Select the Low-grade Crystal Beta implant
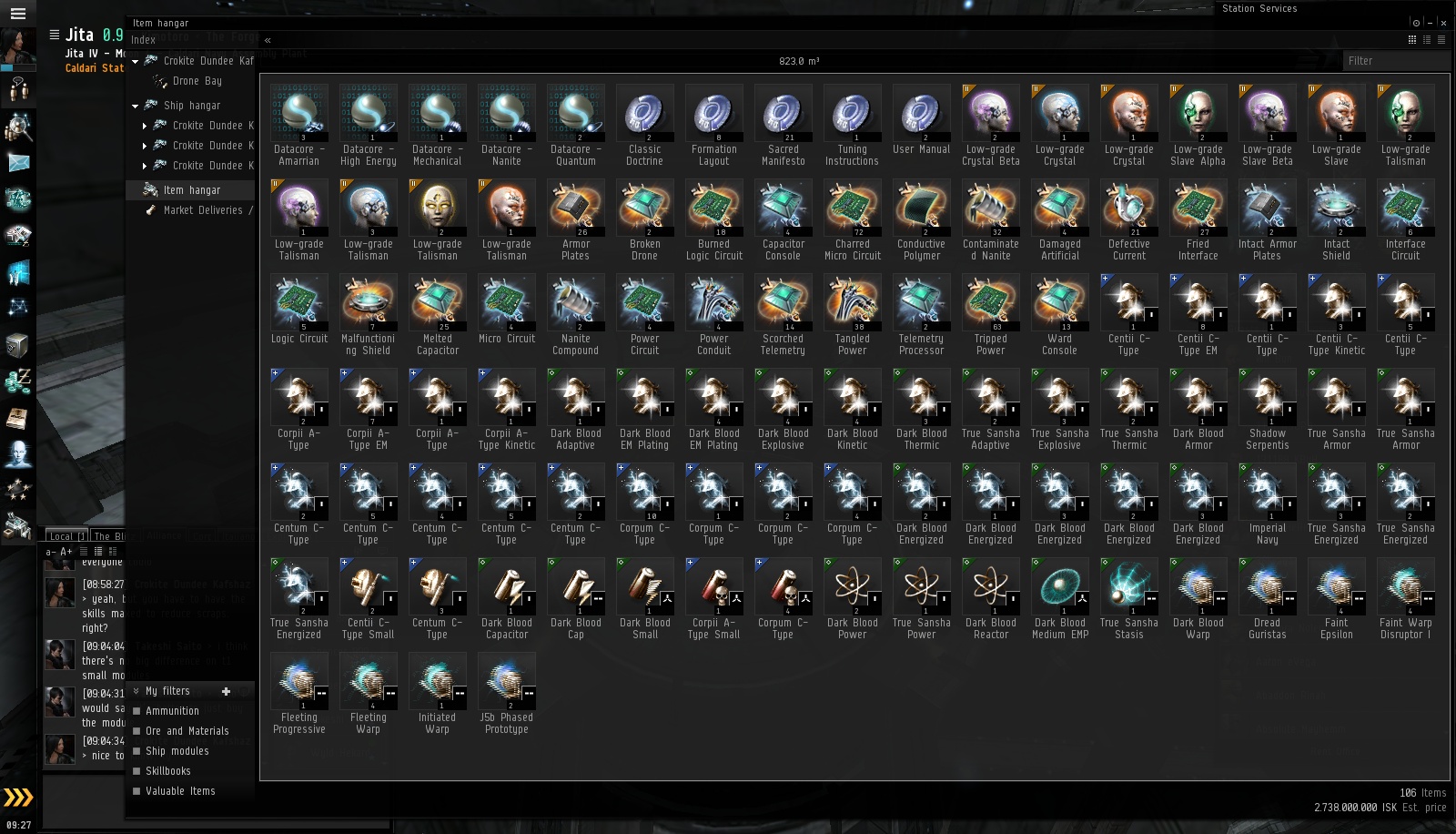The image size is (1456, 834). coord(991,126)
